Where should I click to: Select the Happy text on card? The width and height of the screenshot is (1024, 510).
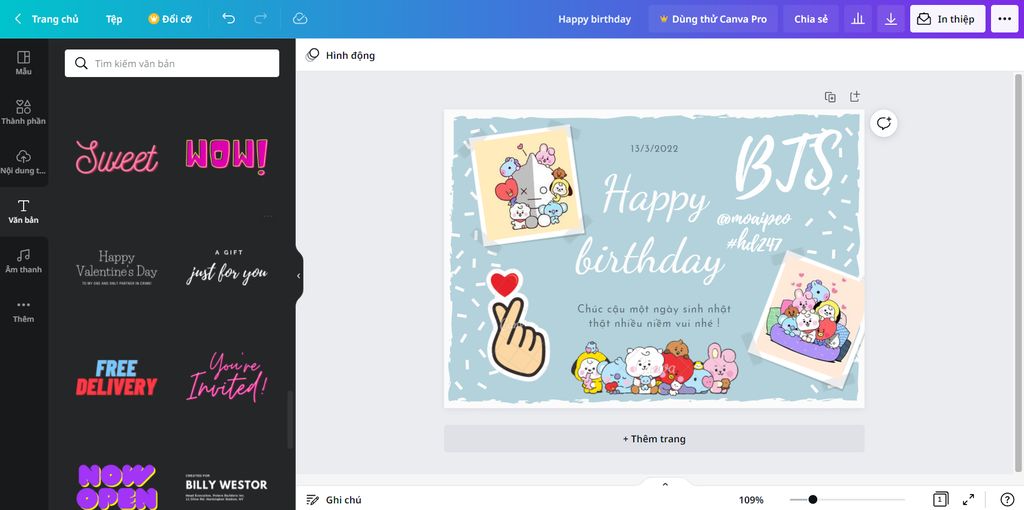click(x=655, y=197)
